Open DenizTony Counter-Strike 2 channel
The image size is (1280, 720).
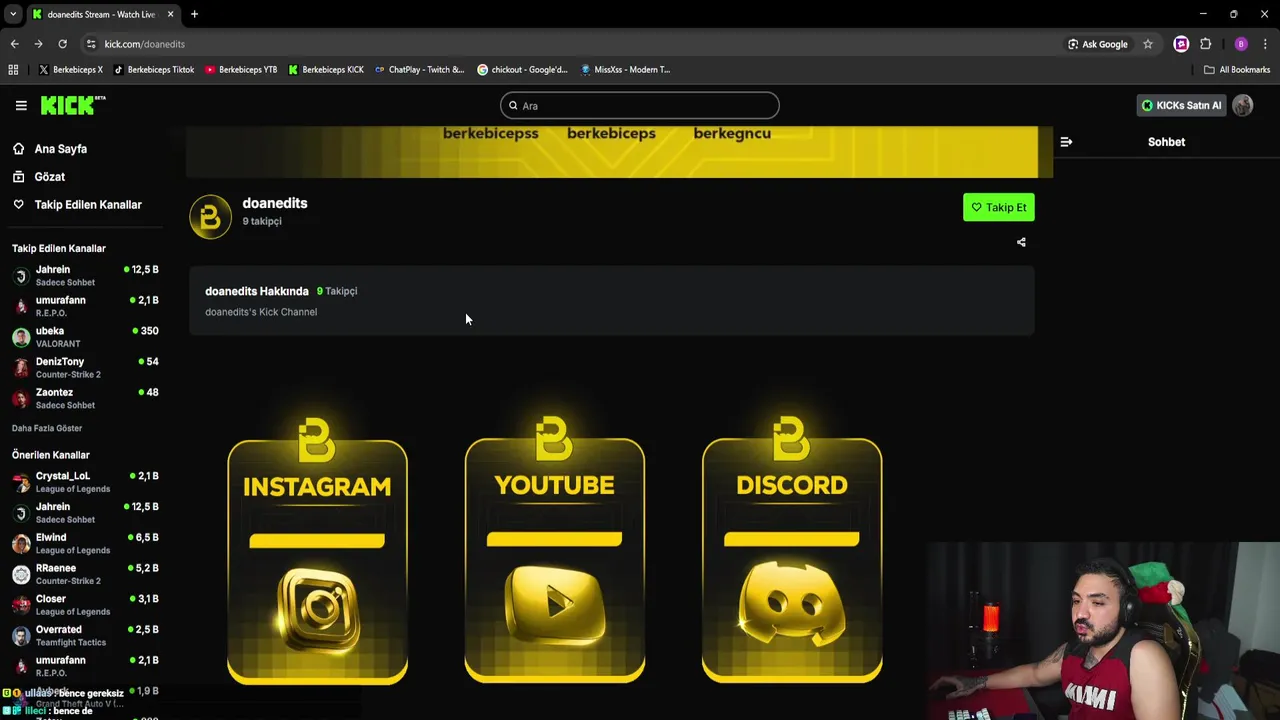pyautogui.click(x=85, y=368)
